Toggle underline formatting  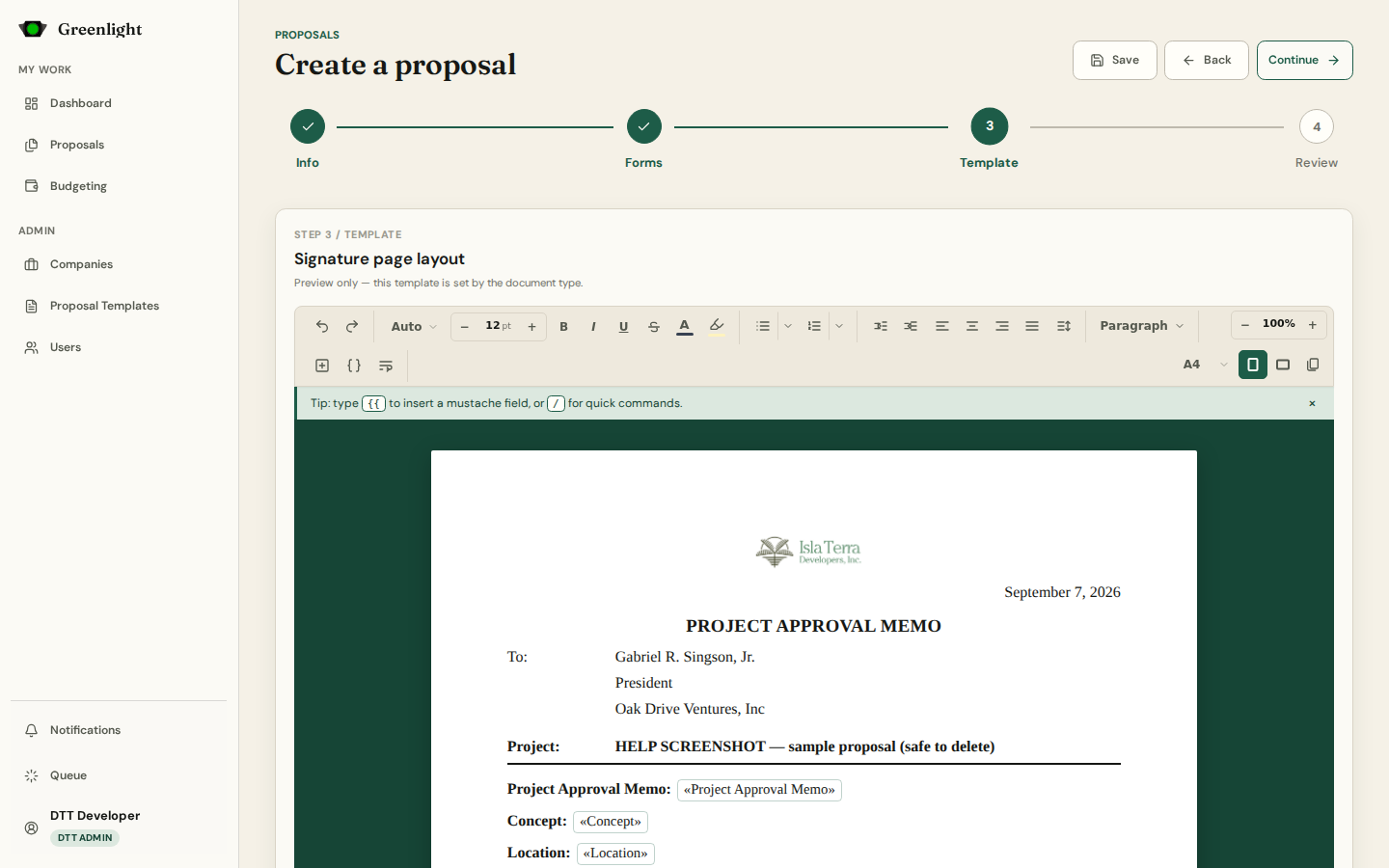coord(624,327)
